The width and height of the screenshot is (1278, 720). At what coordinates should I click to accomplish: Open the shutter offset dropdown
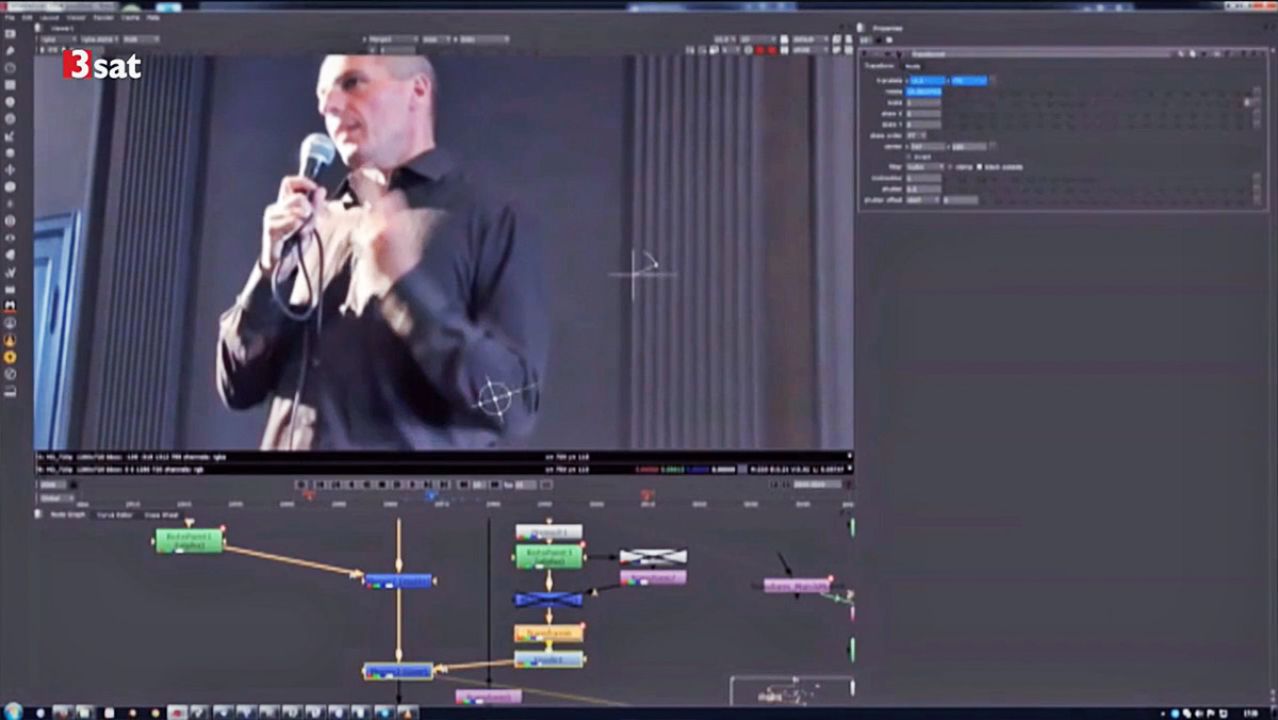coord(922,200)
